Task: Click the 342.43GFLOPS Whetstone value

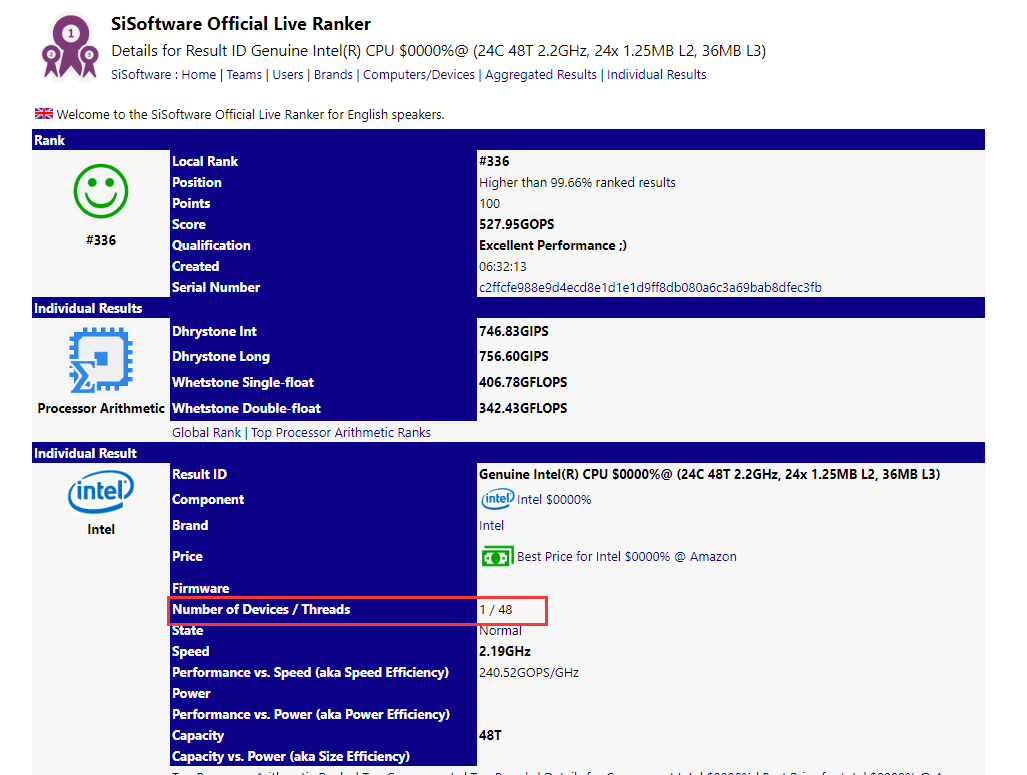Action: pos(523,408)
